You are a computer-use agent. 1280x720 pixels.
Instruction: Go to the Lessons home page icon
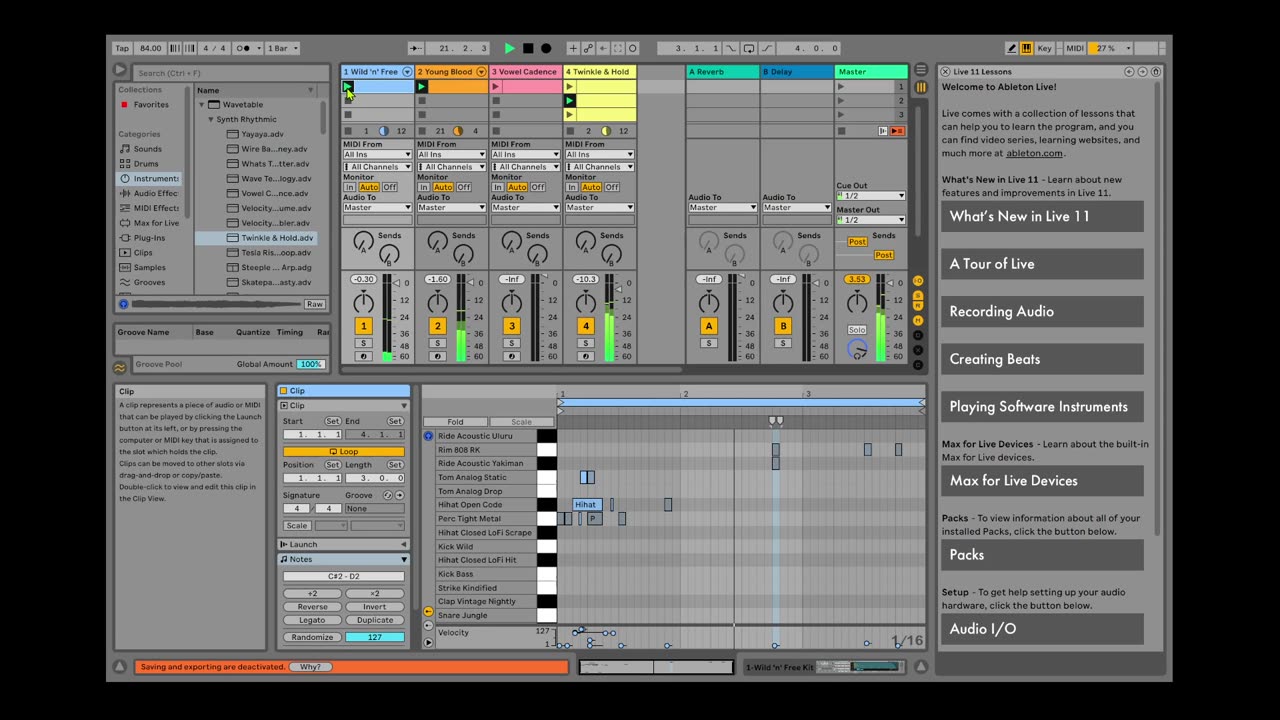1155,71
